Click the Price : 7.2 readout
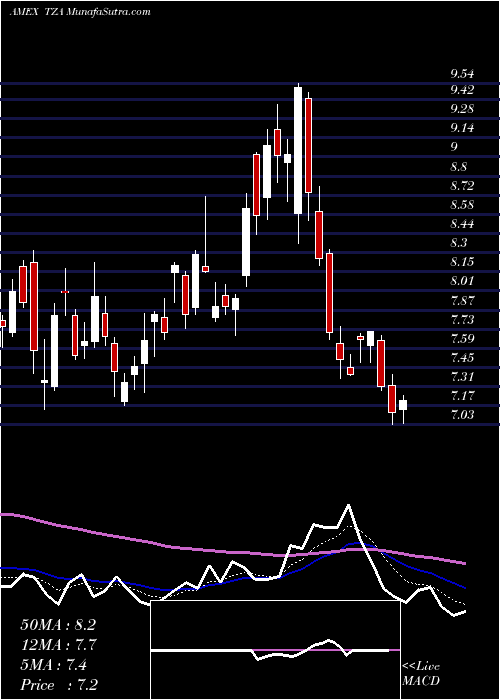Image resolution: width=500 pixels, height=700 pixels. (59, 685)
